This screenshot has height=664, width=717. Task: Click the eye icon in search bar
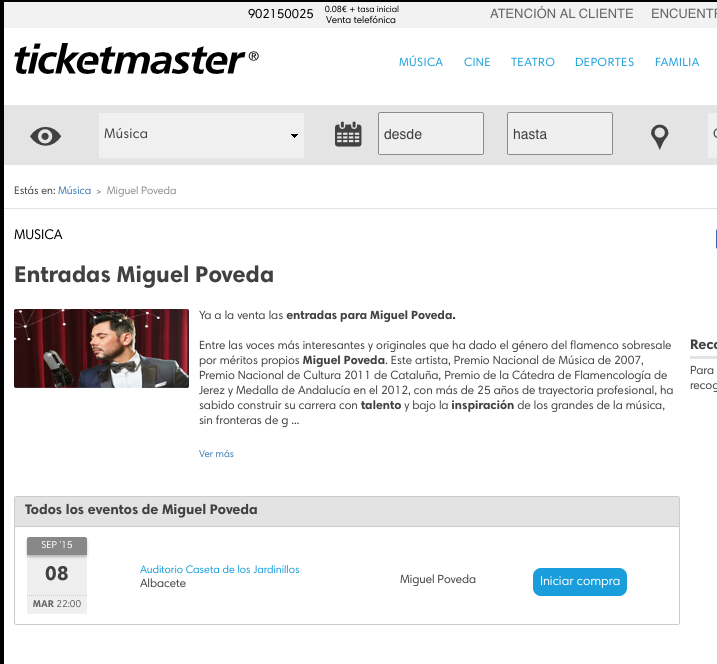tap(45, 136)
